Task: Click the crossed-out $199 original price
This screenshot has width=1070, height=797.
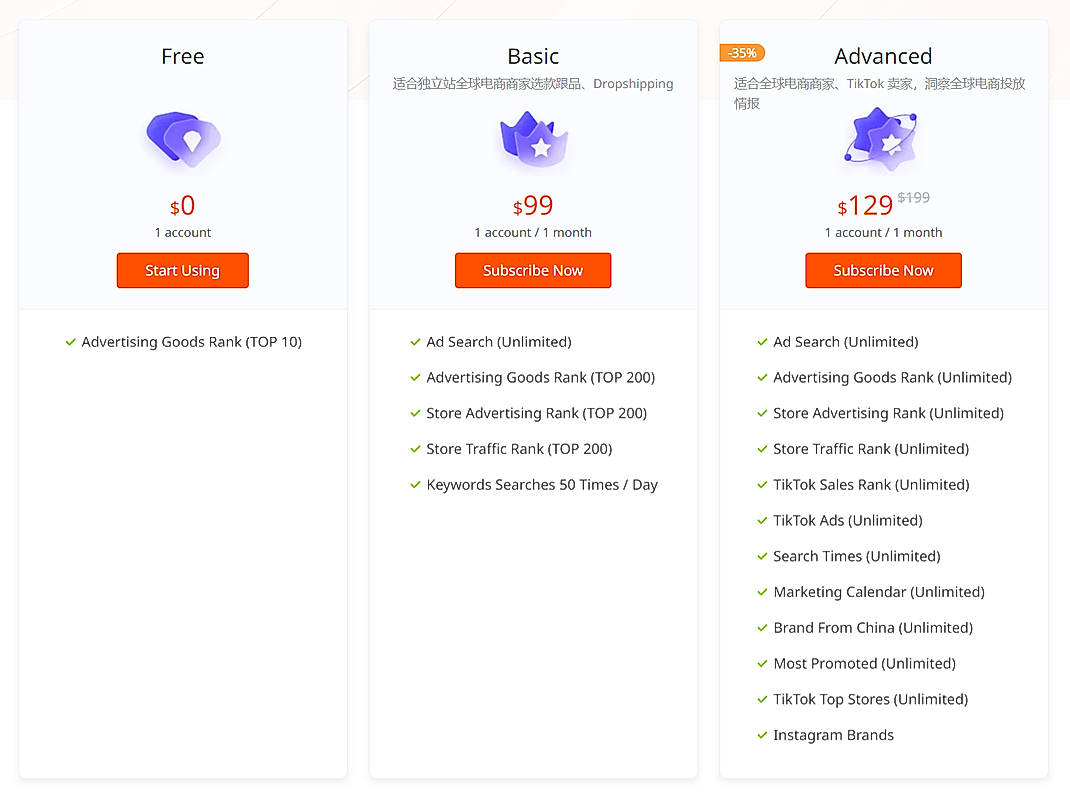Action: 913,197
